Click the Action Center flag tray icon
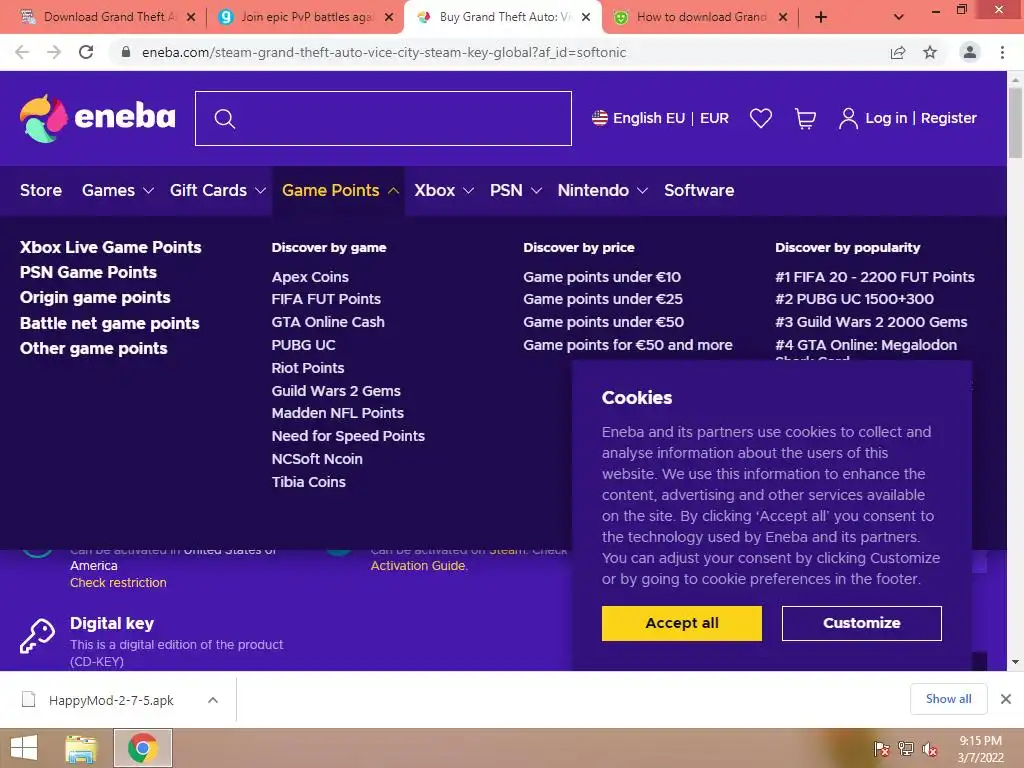This screenshot has width=1024, height=768. point(881,749)
